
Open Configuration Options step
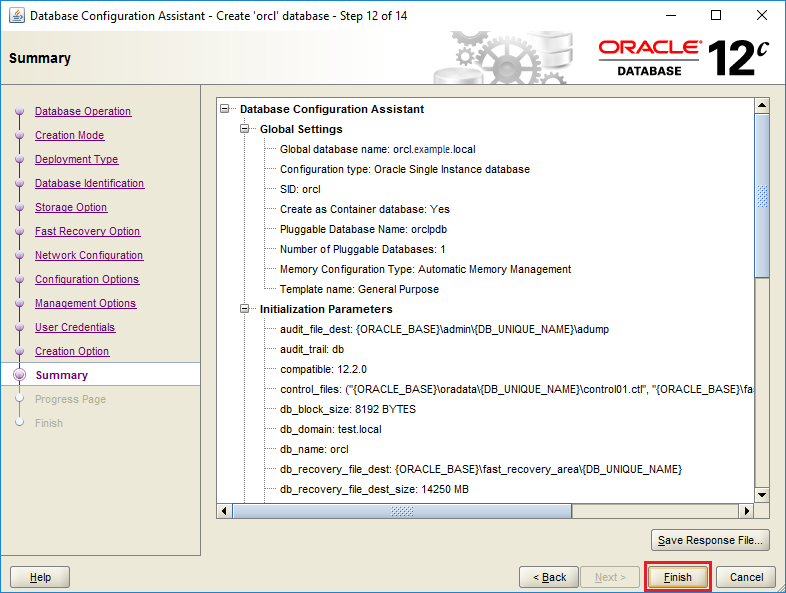click(87, 280)
